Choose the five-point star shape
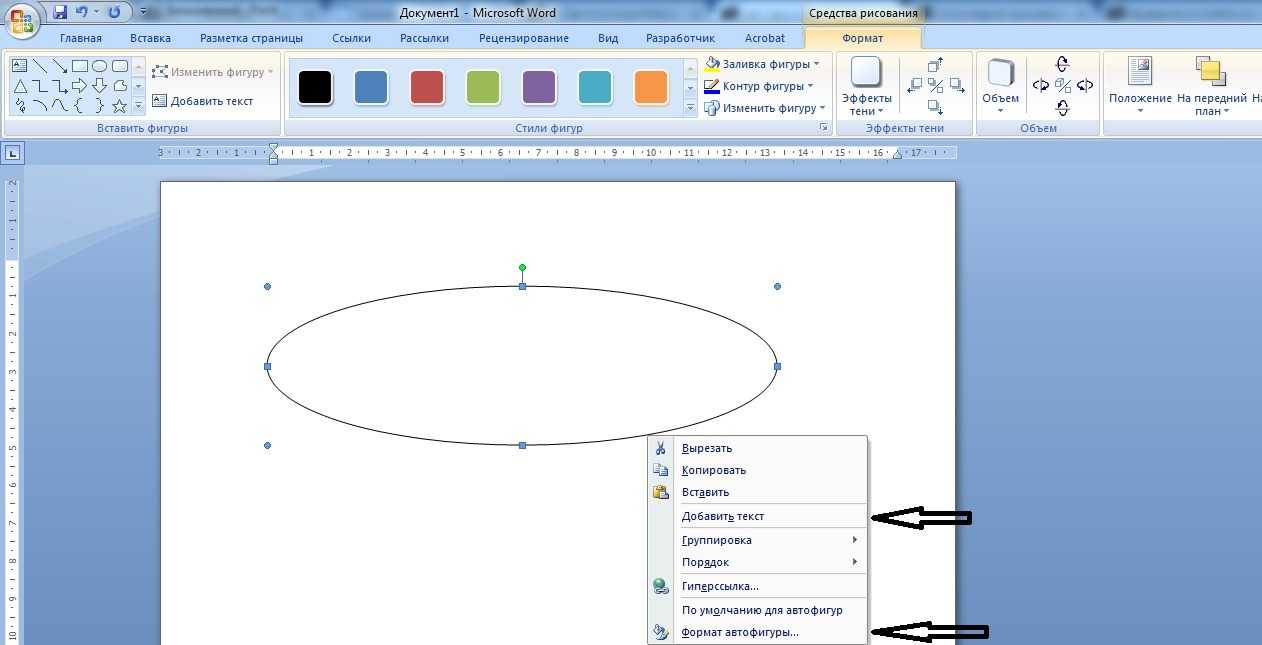The width and height of the screenshot is (1262, 645). [x=119, y=106]
